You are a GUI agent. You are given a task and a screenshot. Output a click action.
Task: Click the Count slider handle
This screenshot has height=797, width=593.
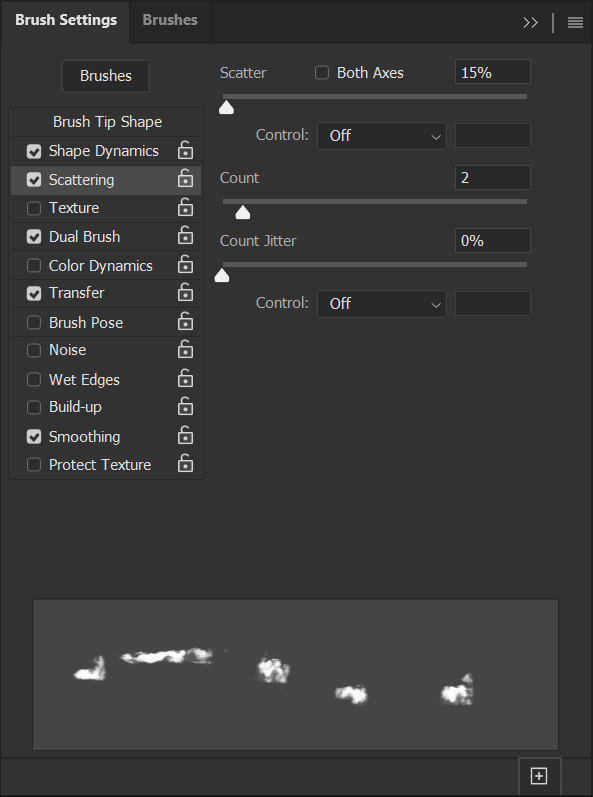pos(243,212)
